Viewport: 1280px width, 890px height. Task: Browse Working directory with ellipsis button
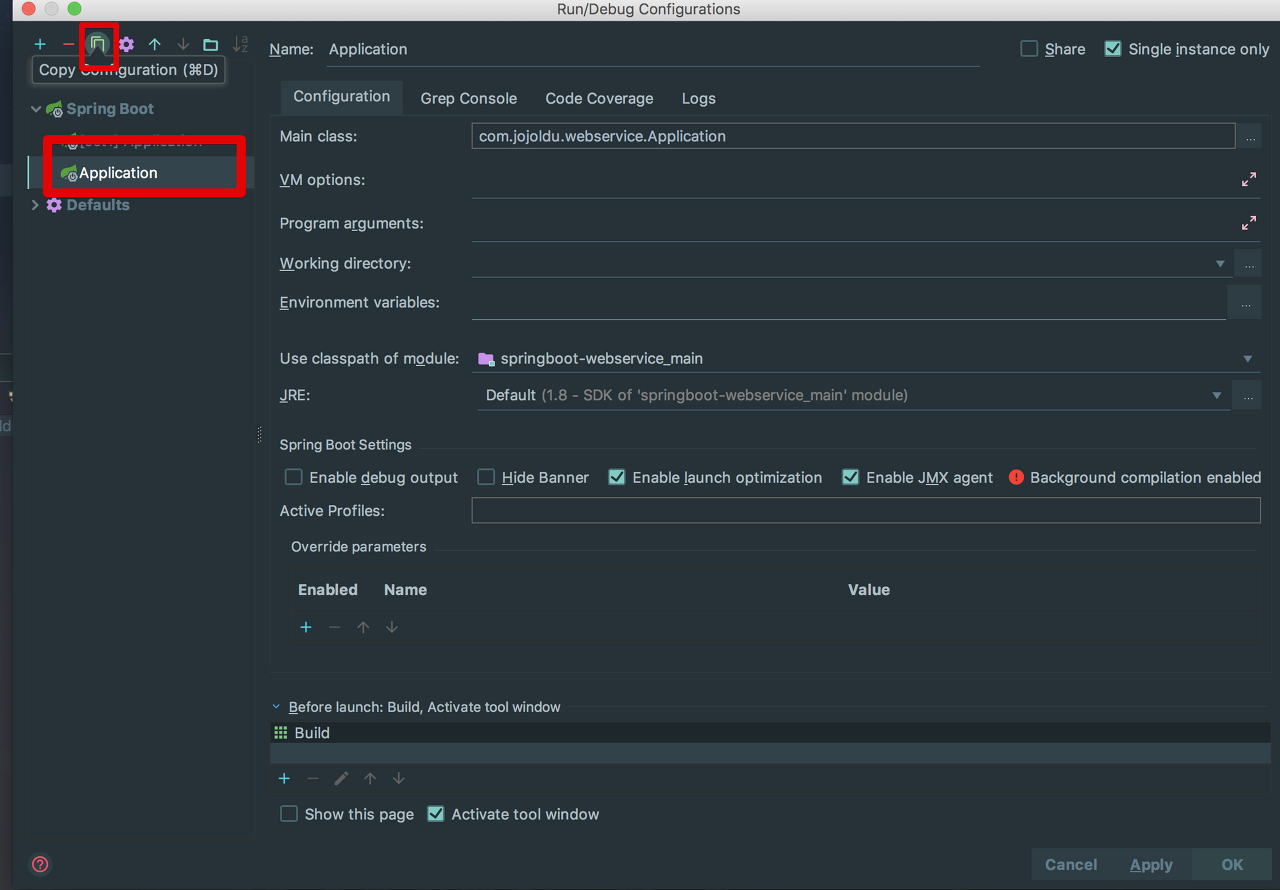pyautogui.click(x=1248, y=264)
